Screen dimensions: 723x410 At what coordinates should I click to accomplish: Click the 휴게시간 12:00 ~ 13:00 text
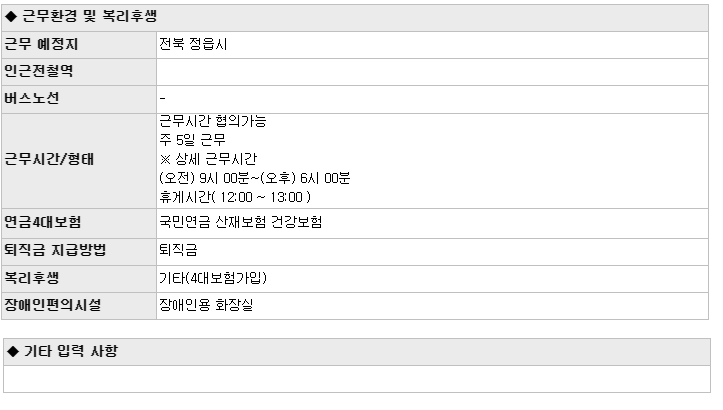(x=235, y=197)
